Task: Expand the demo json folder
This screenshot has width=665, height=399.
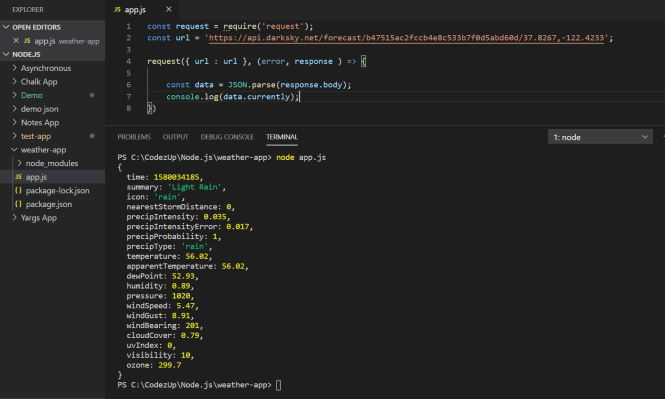Action: point(15,109)
